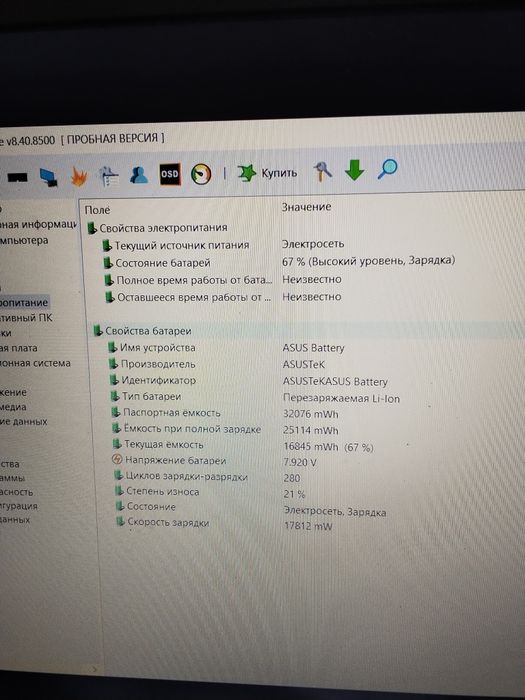Screen dimensions: 525x700
Task: Click the round gauge benchmark icon
Action: point(201,174)
